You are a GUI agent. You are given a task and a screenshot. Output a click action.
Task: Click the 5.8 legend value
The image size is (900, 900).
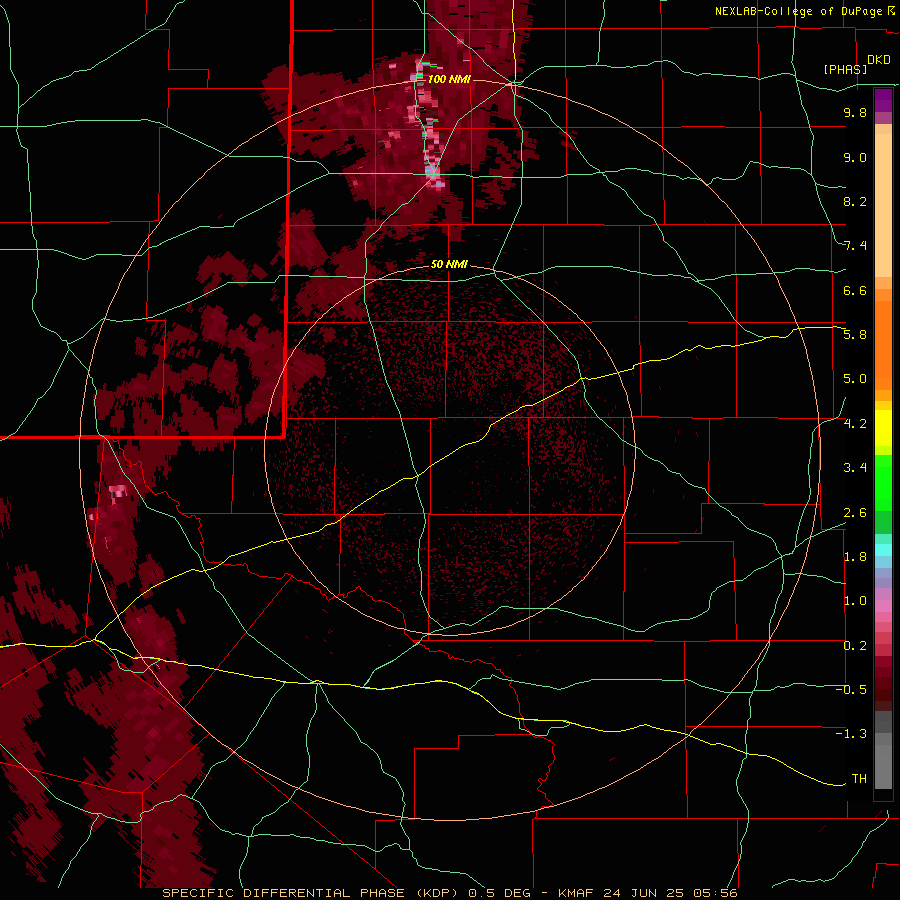coord(855,334)
